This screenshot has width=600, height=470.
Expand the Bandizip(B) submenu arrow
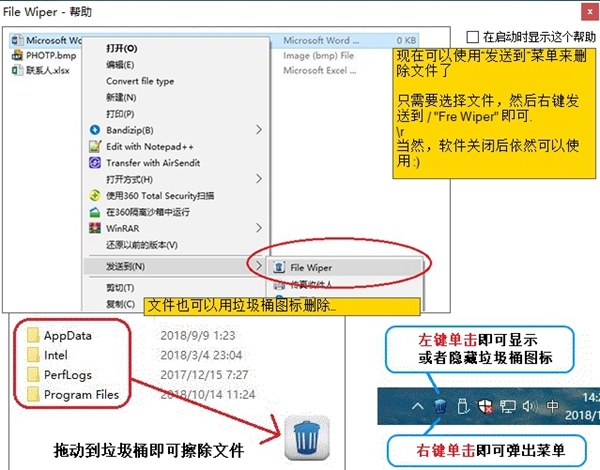tap(259, 130)
